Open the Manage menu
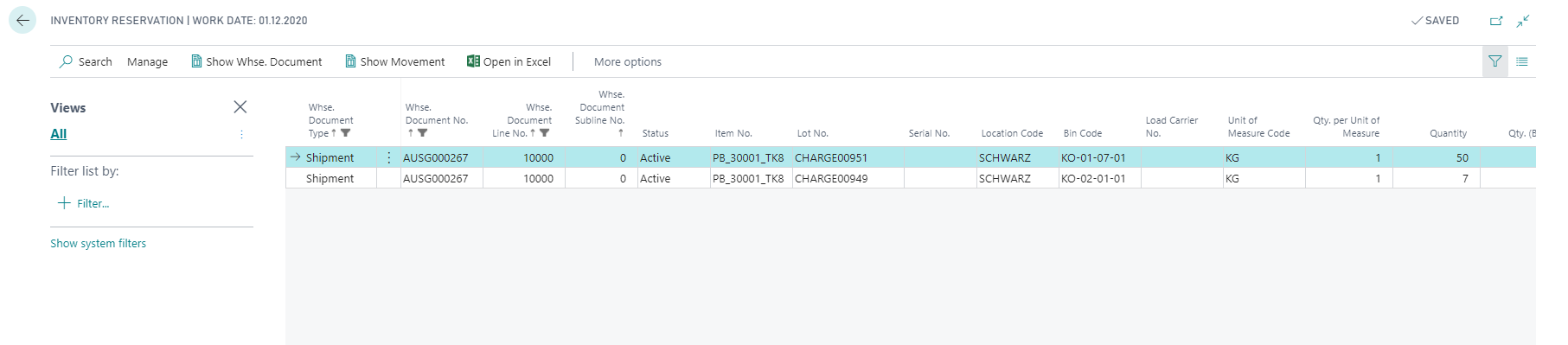Screen dimensions: 1568x345 147,61
